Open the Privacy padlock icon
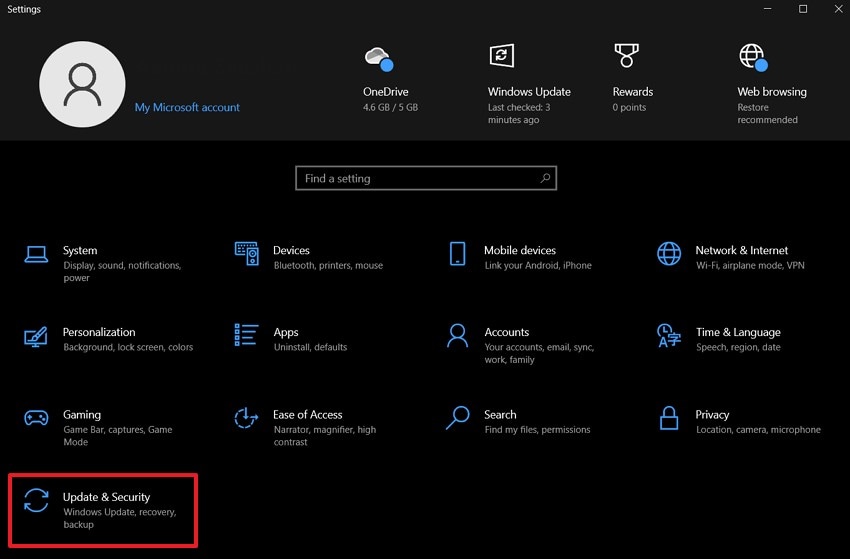850x559 pixels. point(669,417)
